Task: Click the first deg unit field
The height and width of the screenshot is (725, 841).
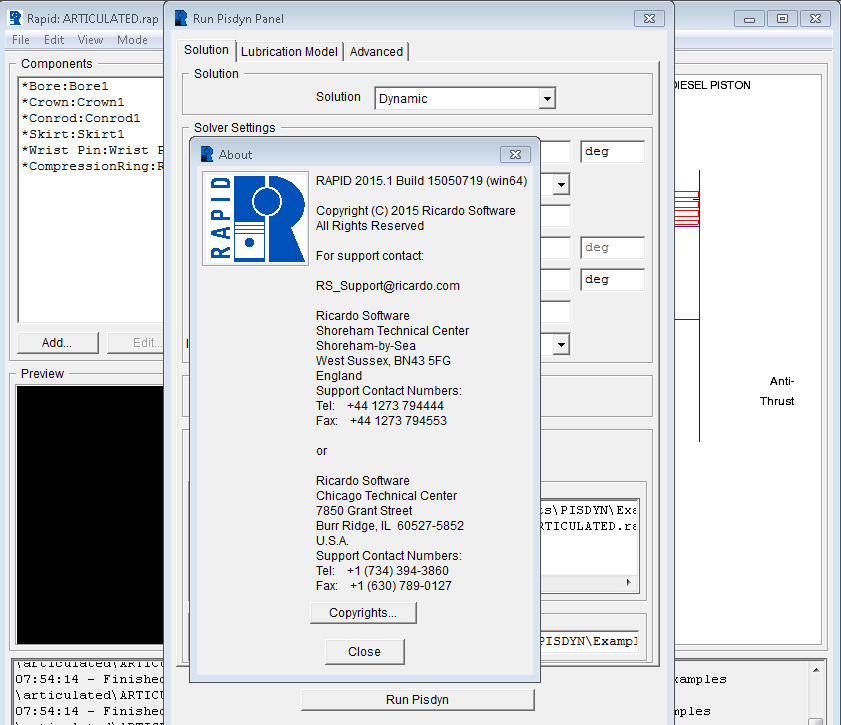Action: [613, 152]
